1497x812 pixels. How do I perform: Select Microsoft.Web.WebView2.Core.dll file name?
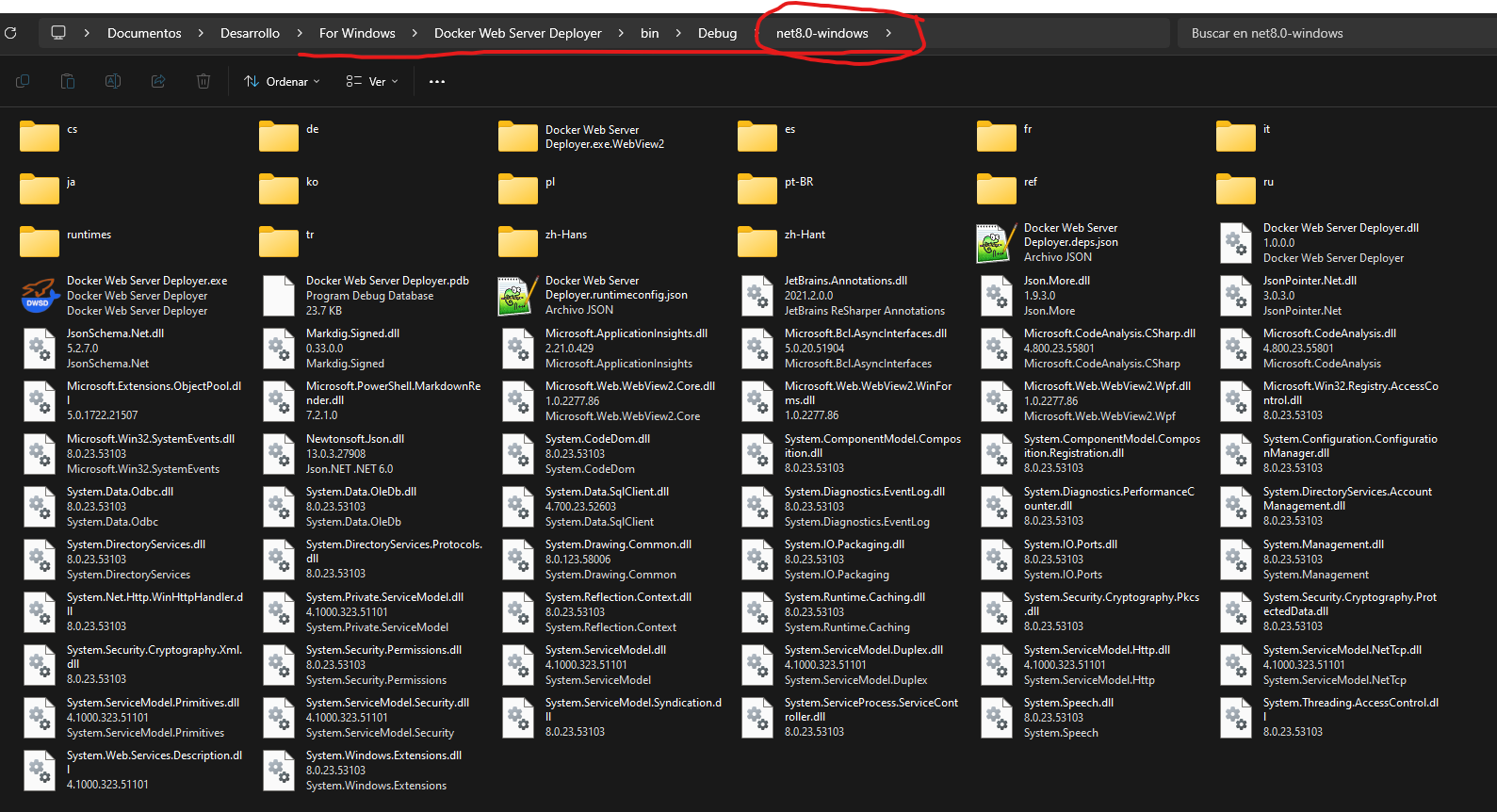[630, 386]
